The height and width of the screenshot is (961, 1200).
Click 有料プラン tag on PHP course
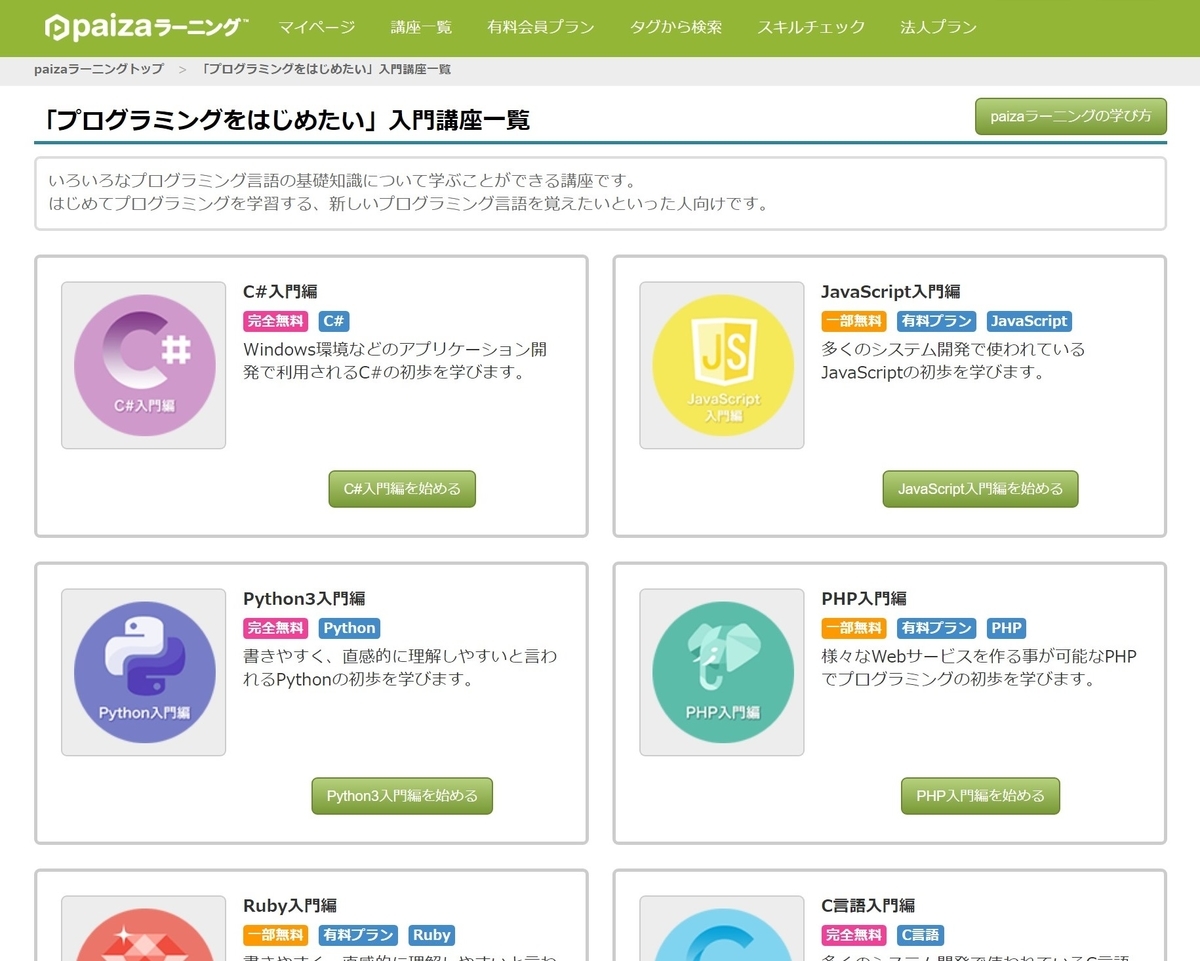click(937, 628)
